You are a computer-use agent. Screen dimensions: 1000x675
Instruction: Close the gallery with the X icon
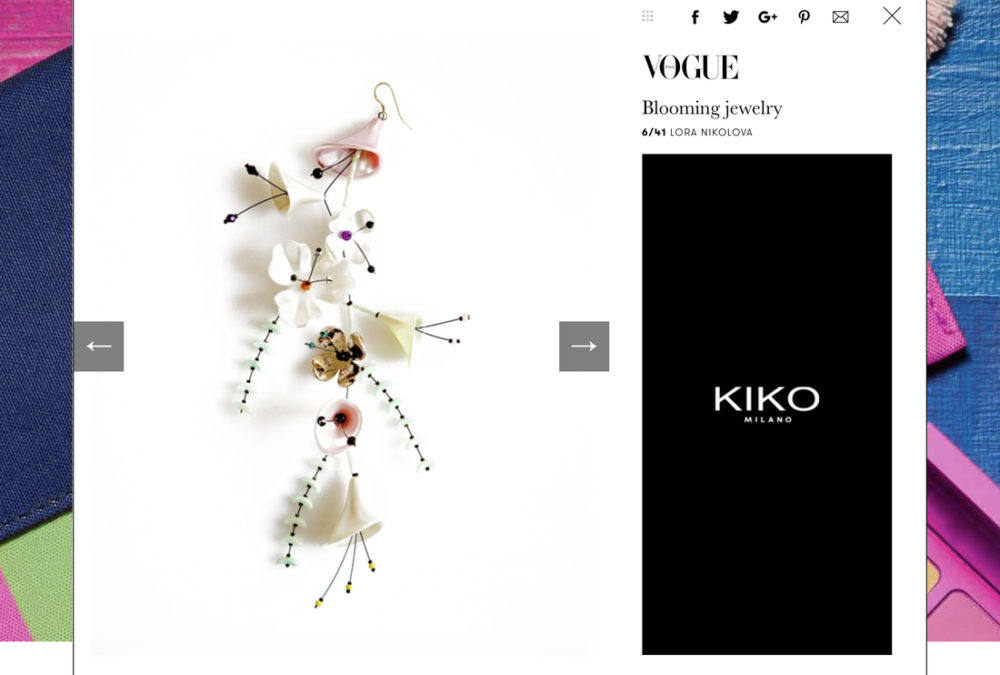892,15
